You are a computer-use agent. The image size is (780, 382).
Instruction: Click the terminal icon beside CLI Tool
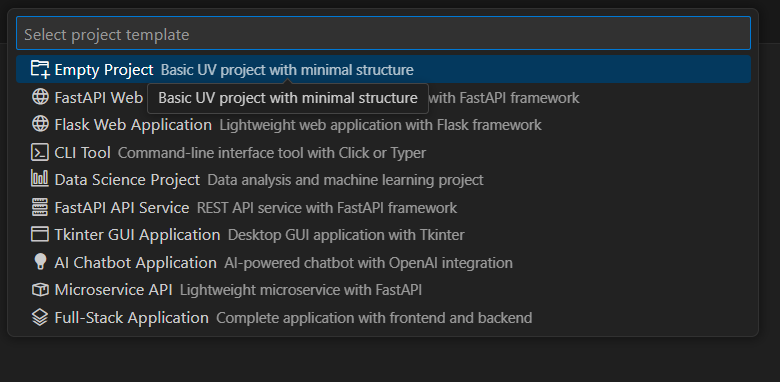(40, 152)
